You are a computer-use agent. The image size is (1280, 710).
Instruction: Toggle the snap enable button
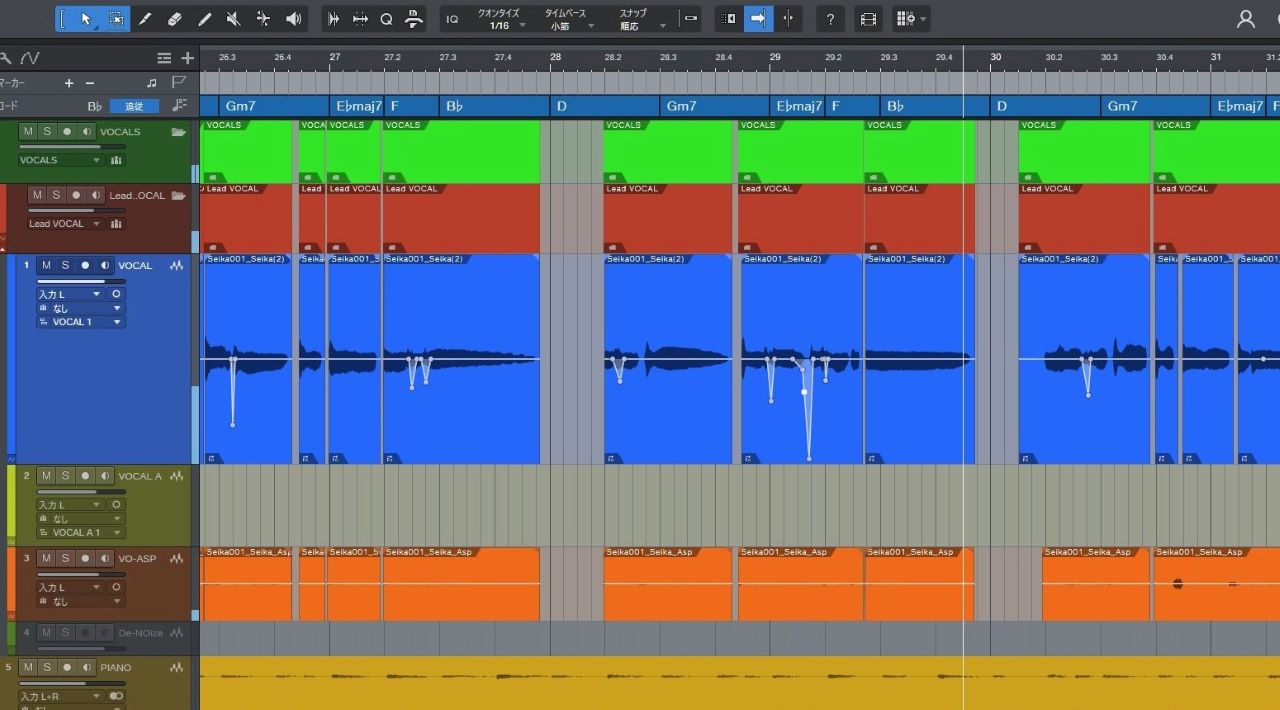pyautogui.click(x=690, y=19)
